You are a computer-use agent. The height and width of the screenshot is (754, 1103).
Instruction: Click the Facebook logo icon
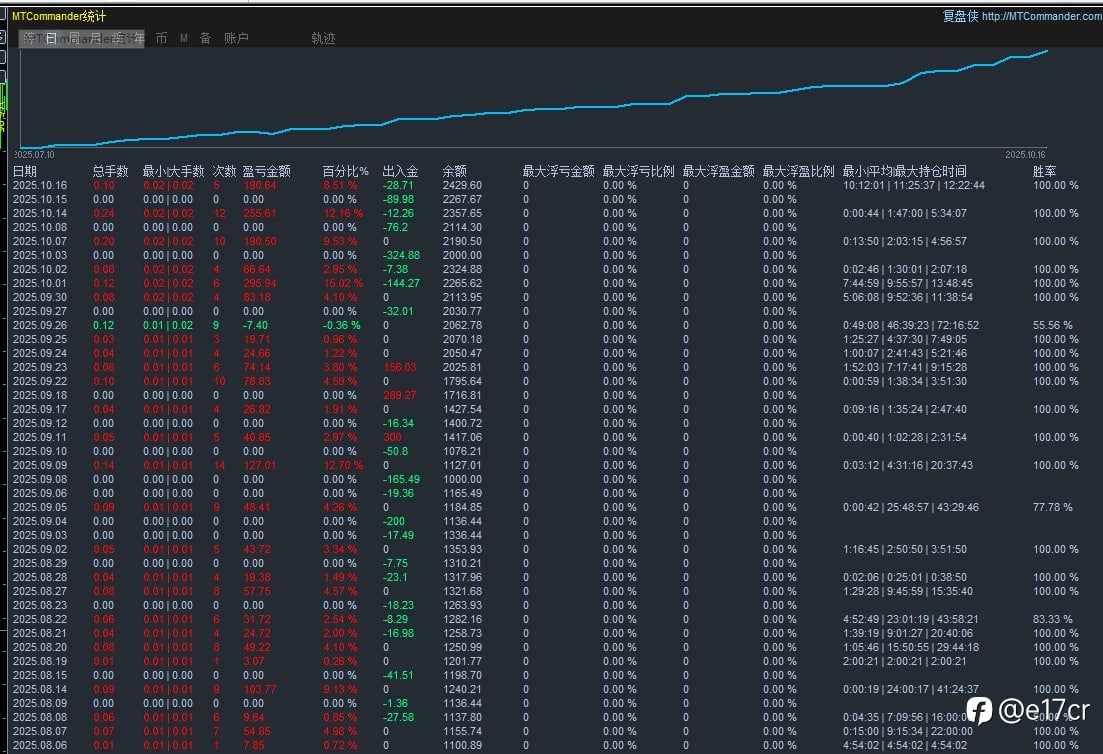[x=980, y=710]
